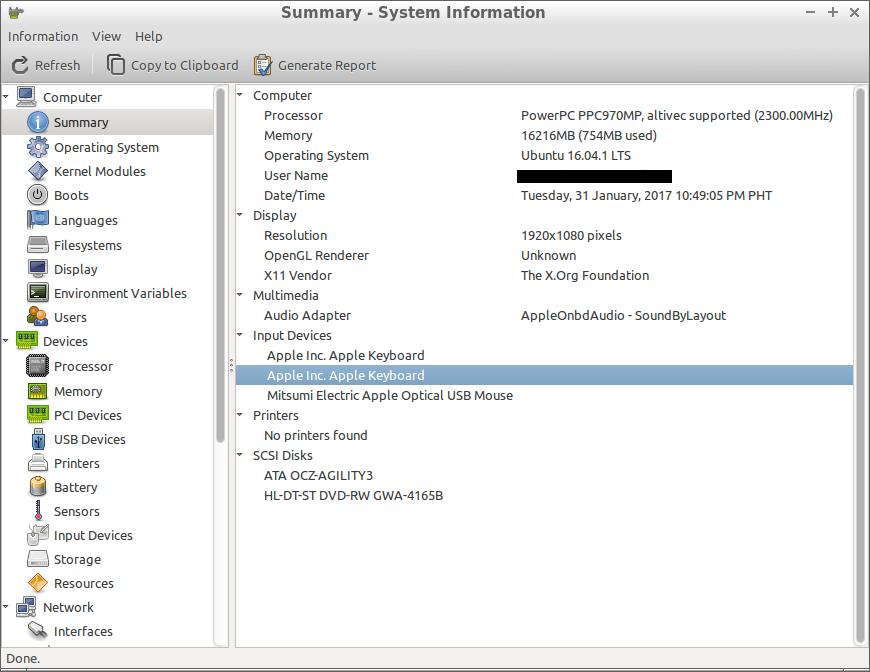Open the Storage disk icon
This screenshot has height=672, width=870.
click(x=38, y=559)
